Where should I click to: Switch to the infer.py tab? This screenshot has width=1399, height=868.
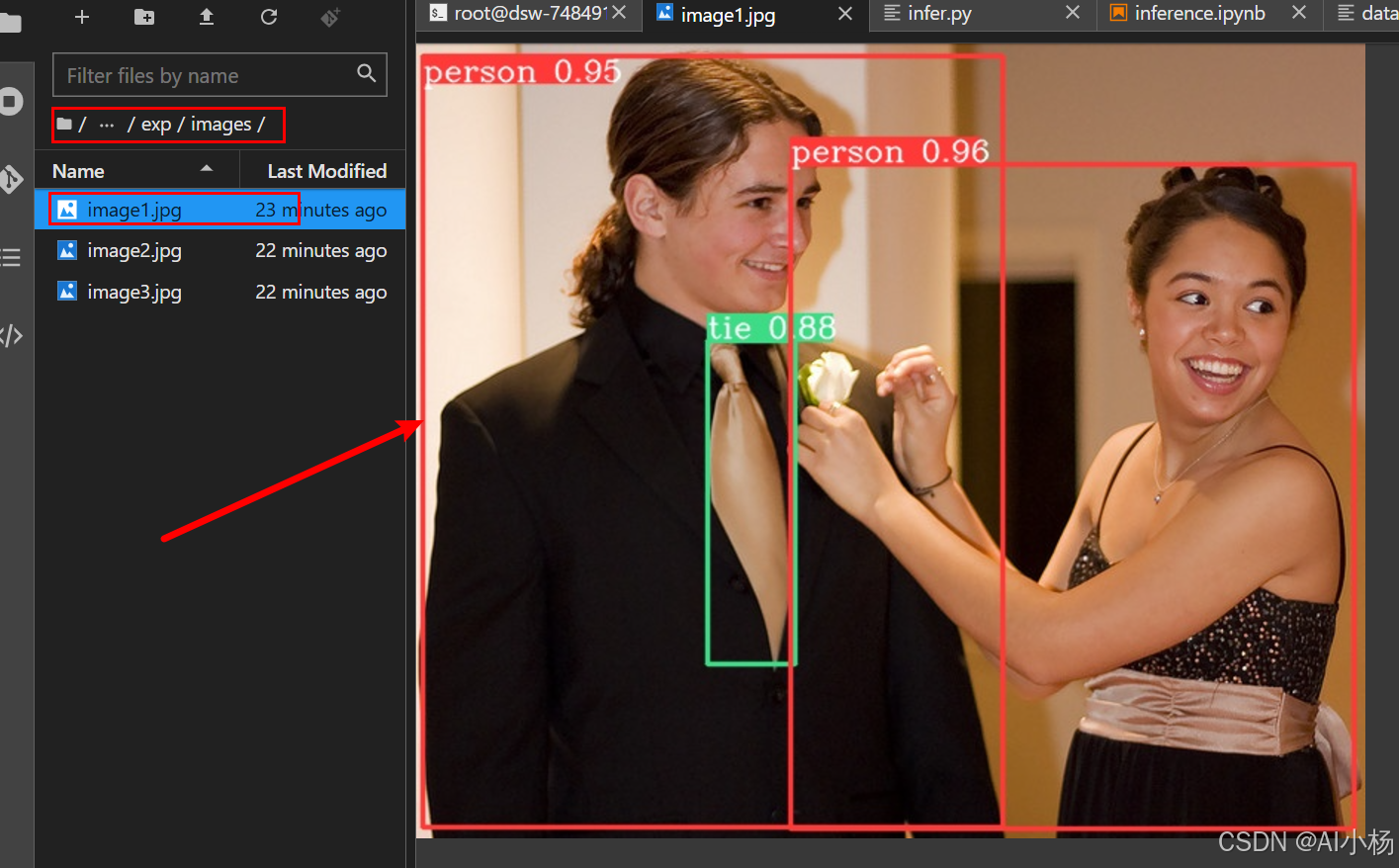point(939,13)
